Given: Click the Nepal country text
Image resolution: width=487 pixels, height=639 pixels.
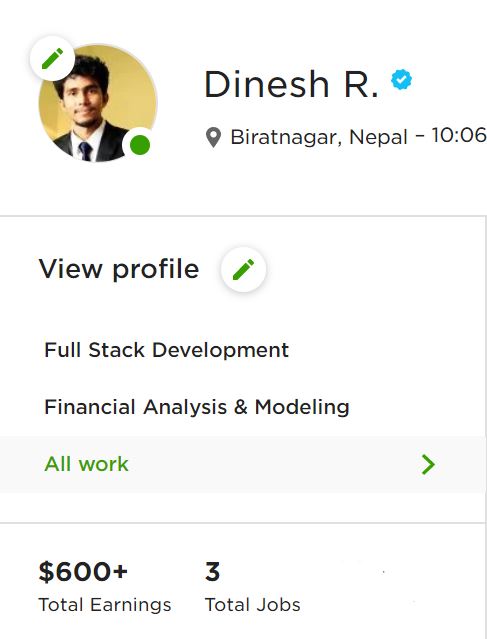Looking at the screenshot, I should point(379,137).
